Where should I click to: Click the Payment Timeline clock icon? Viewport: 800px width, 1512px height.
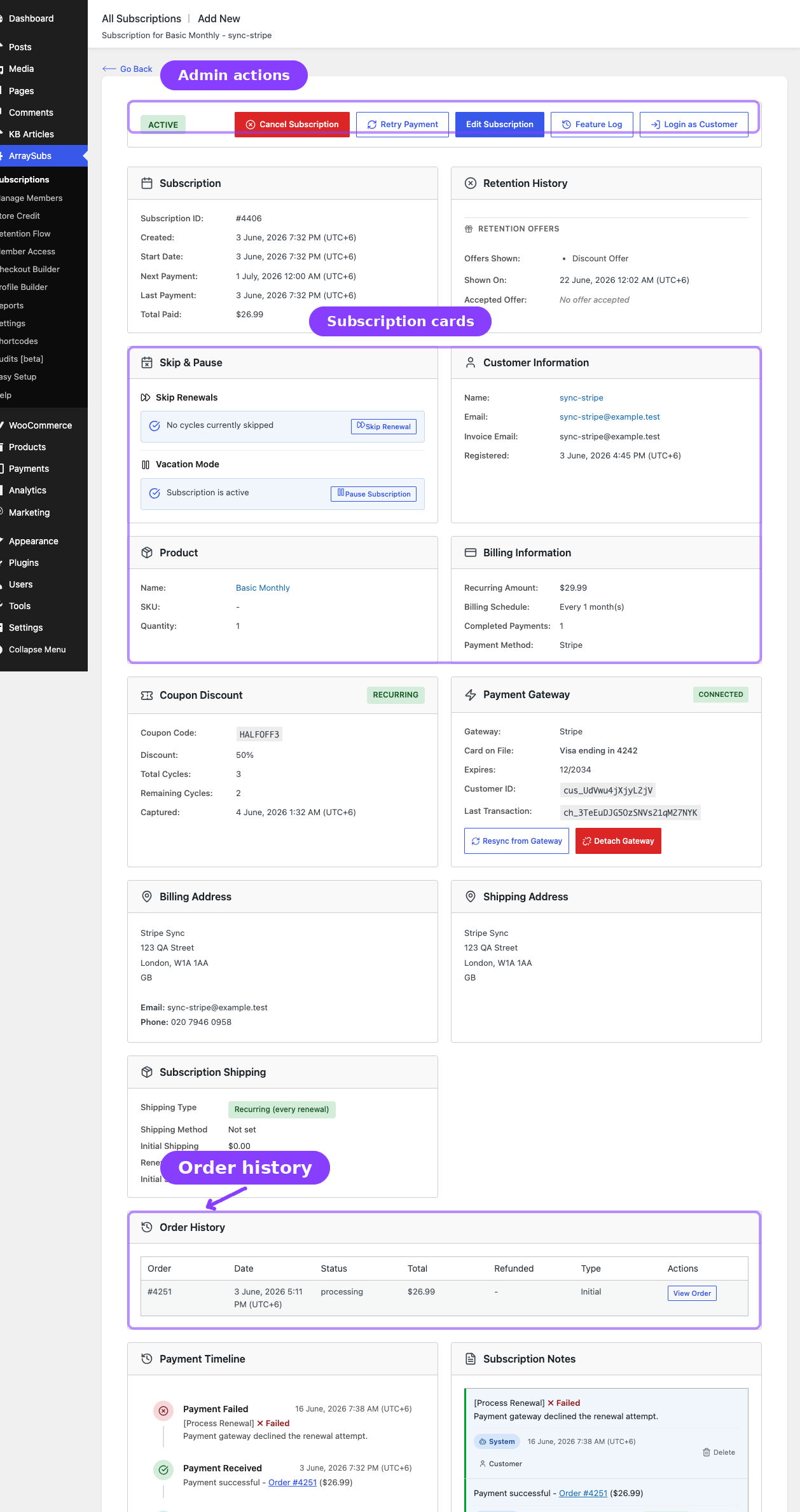(147, 1359)
